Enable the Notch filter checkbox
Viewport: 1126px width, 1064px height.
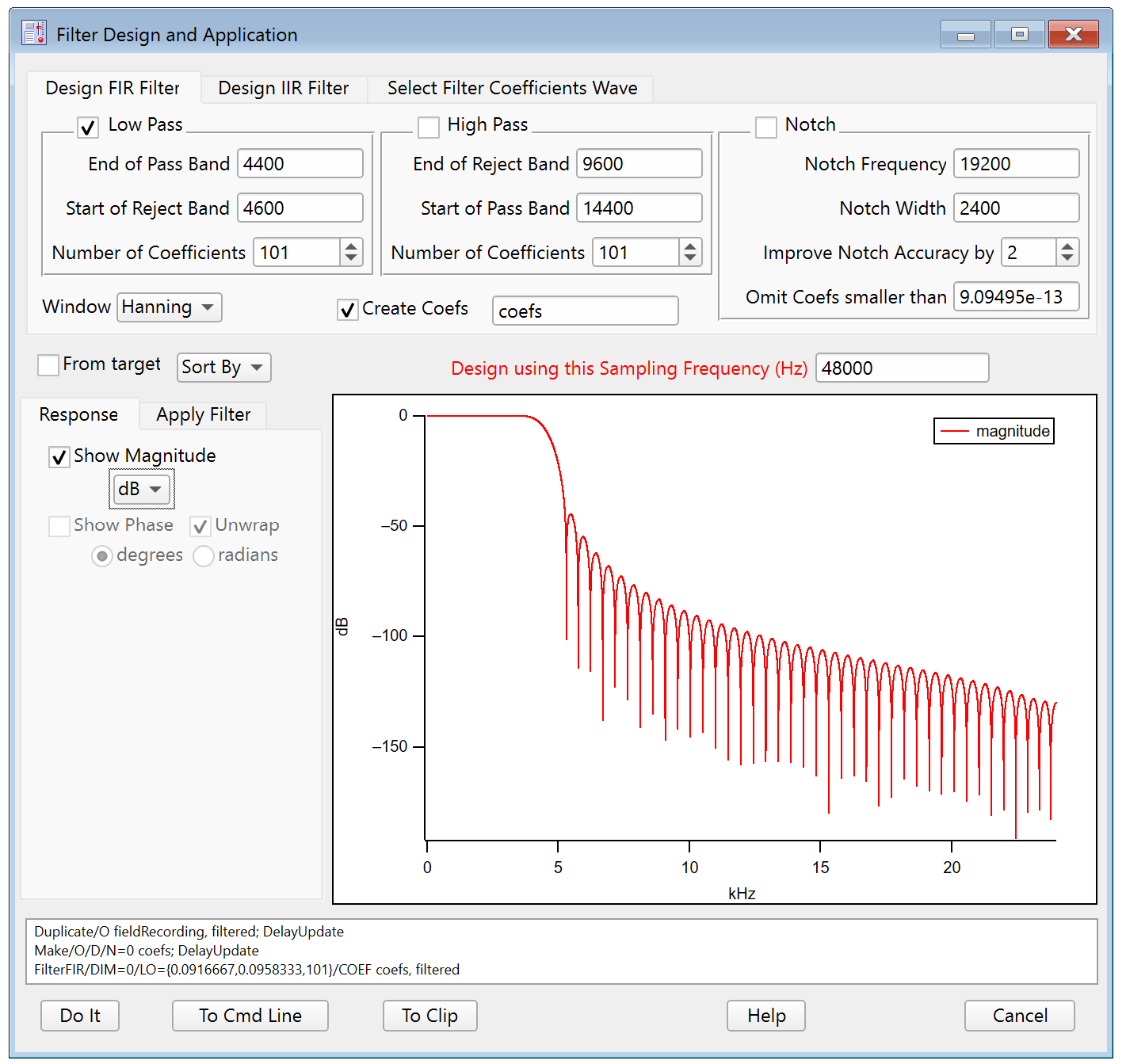[766, 127]
